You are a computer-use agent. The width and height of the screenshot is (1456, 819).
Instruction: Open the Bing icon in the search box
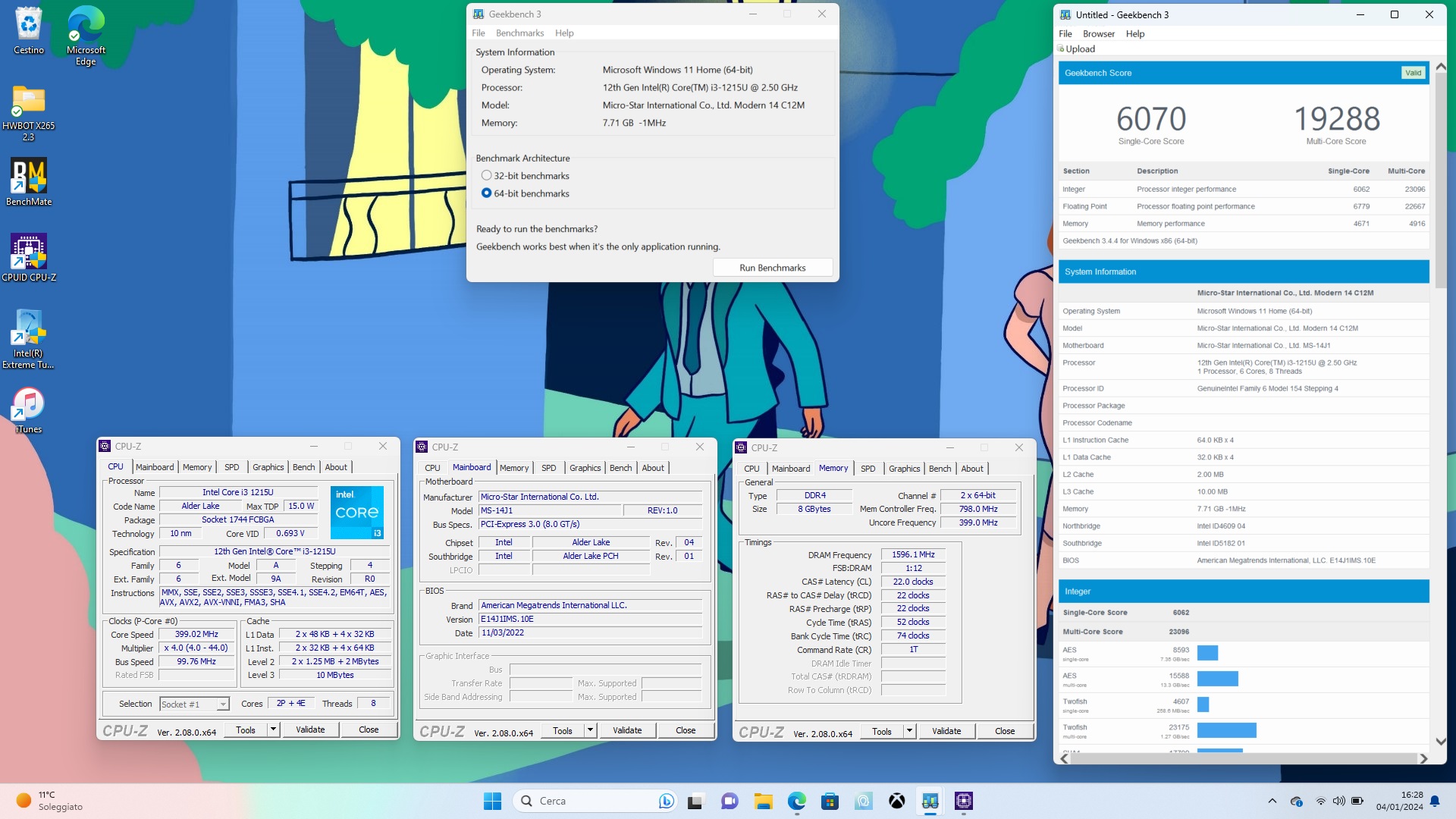pos(667,801)
